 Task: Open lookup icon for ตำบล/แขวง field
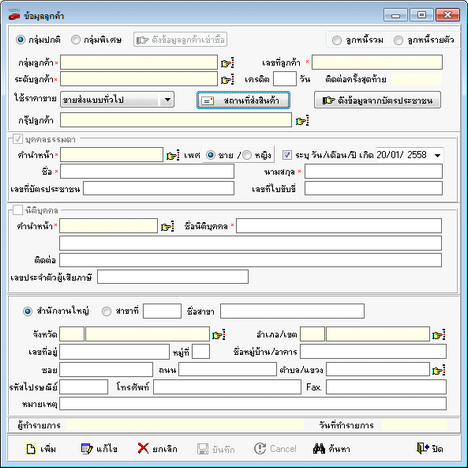[x=439, y=370]
